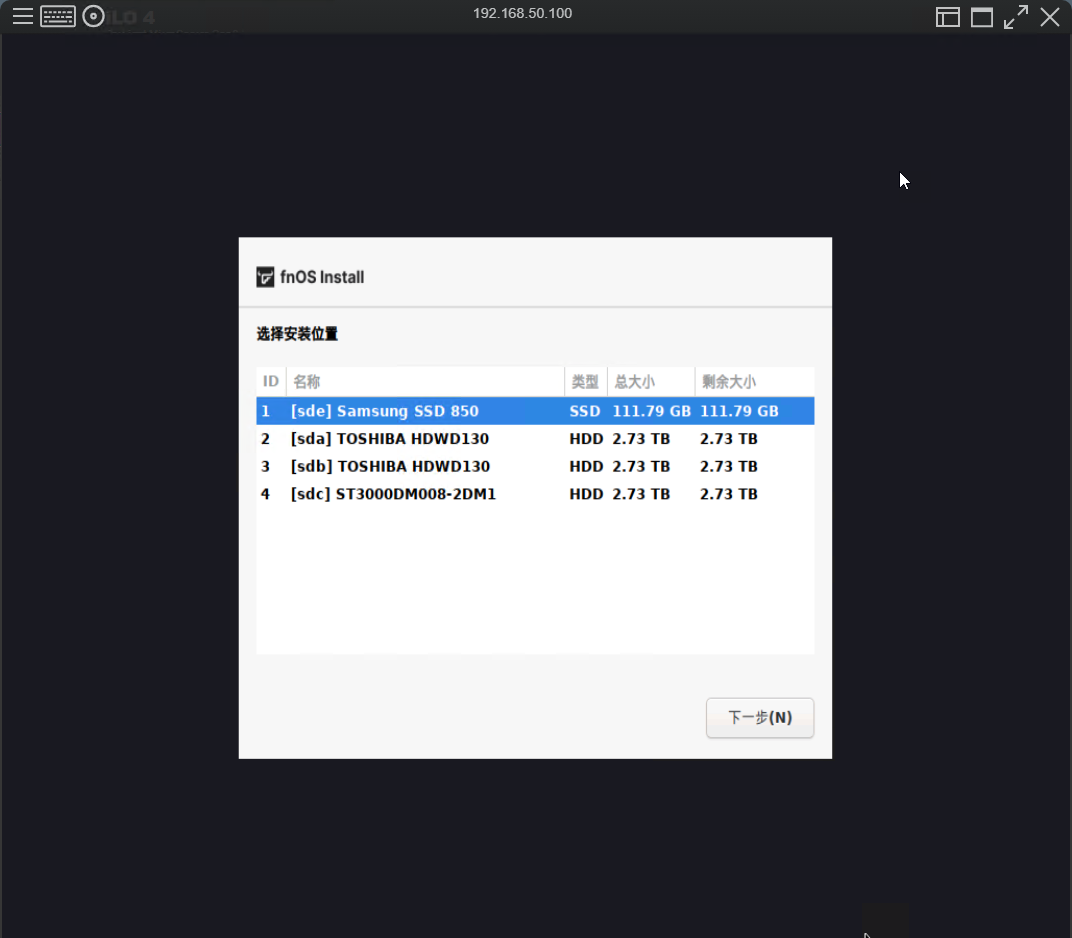This screenshot has width=1072, height=938.
Task: Click the 总大小 column header
Action: 652,381
